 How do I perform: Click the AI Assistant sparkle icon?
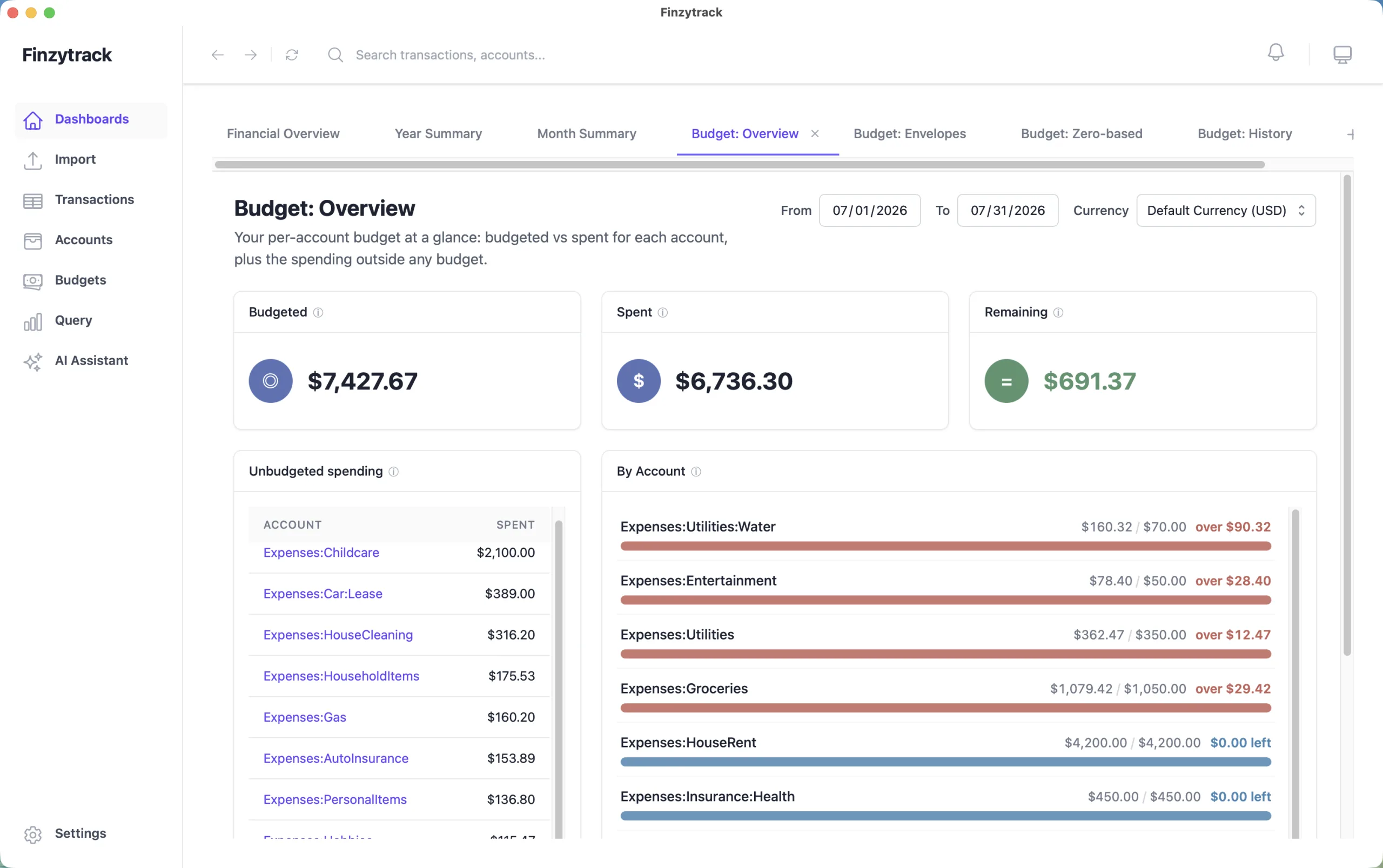tap(33, 361)
